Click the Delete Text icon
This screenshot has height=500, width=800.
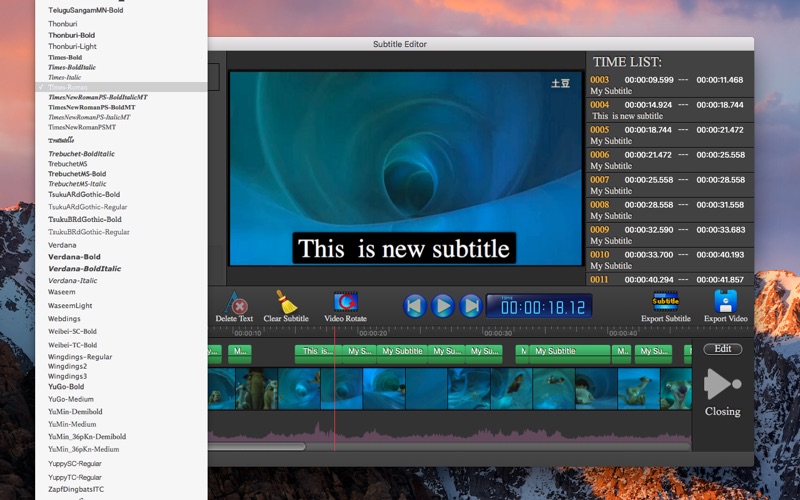(235, 302)
